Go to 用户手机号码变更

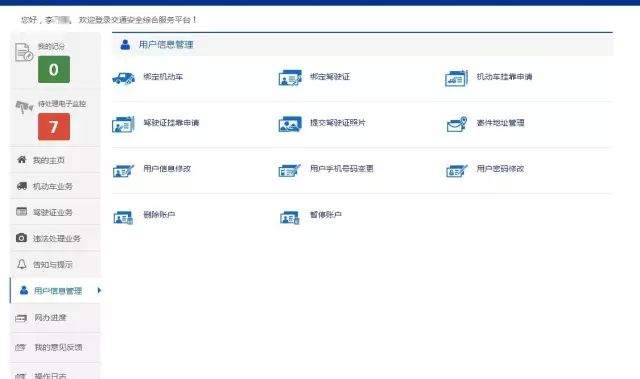point(342,168)
